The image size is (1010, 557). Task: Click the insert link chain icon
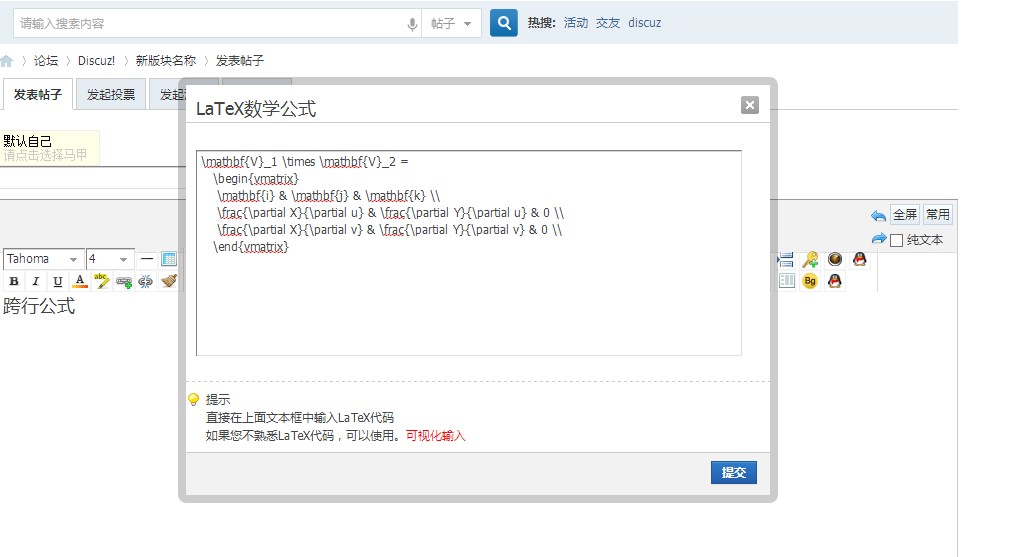click(x=124, y=282)
